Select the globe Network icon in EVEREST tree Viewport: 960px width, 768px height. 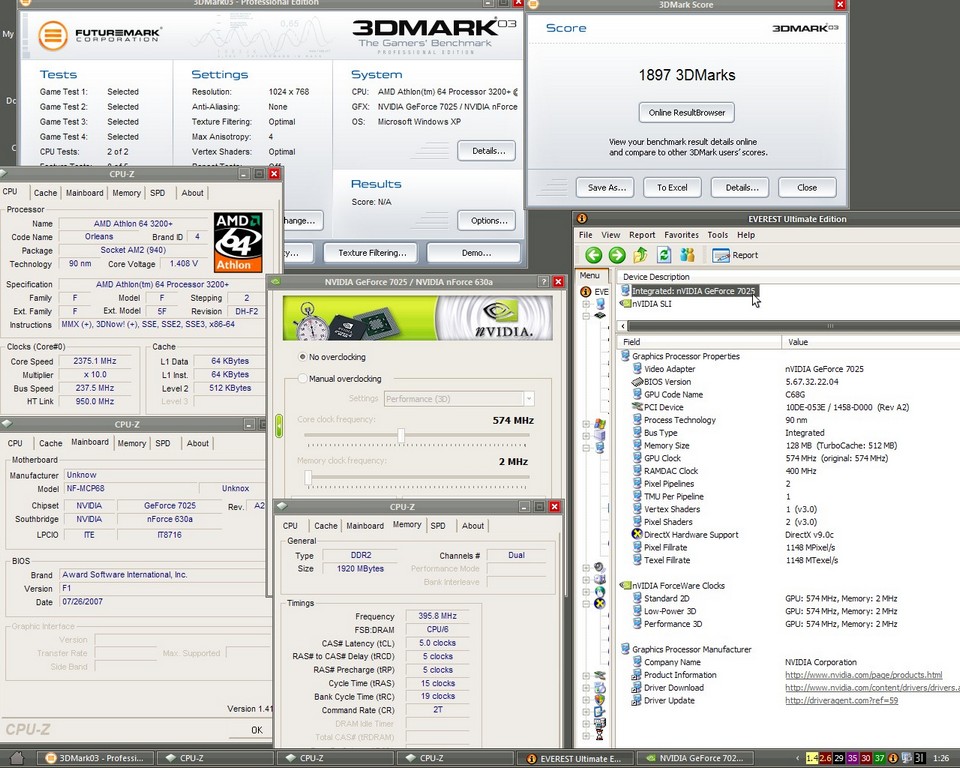click(x=599, y=592)
